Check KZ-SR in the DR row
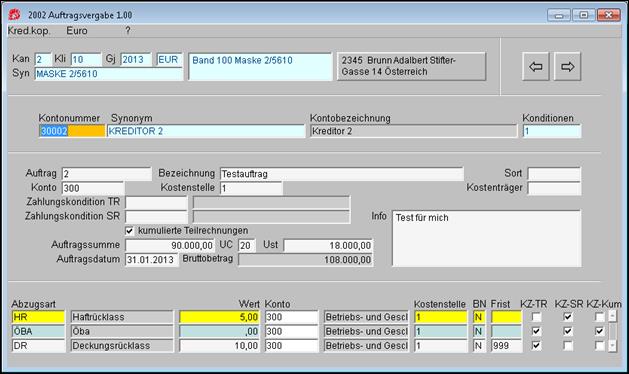 click(568, 346)
